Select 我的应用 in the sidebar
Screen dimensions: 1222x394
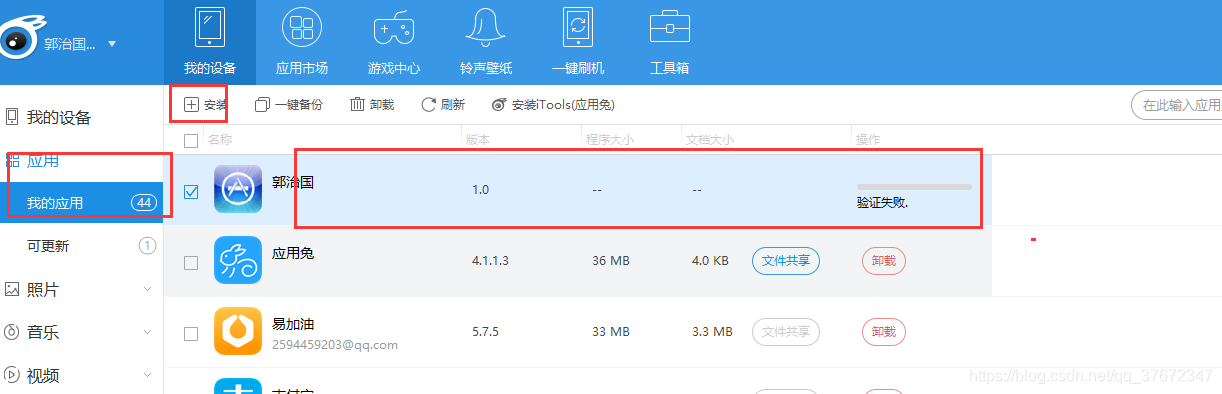tap(81, 203)
